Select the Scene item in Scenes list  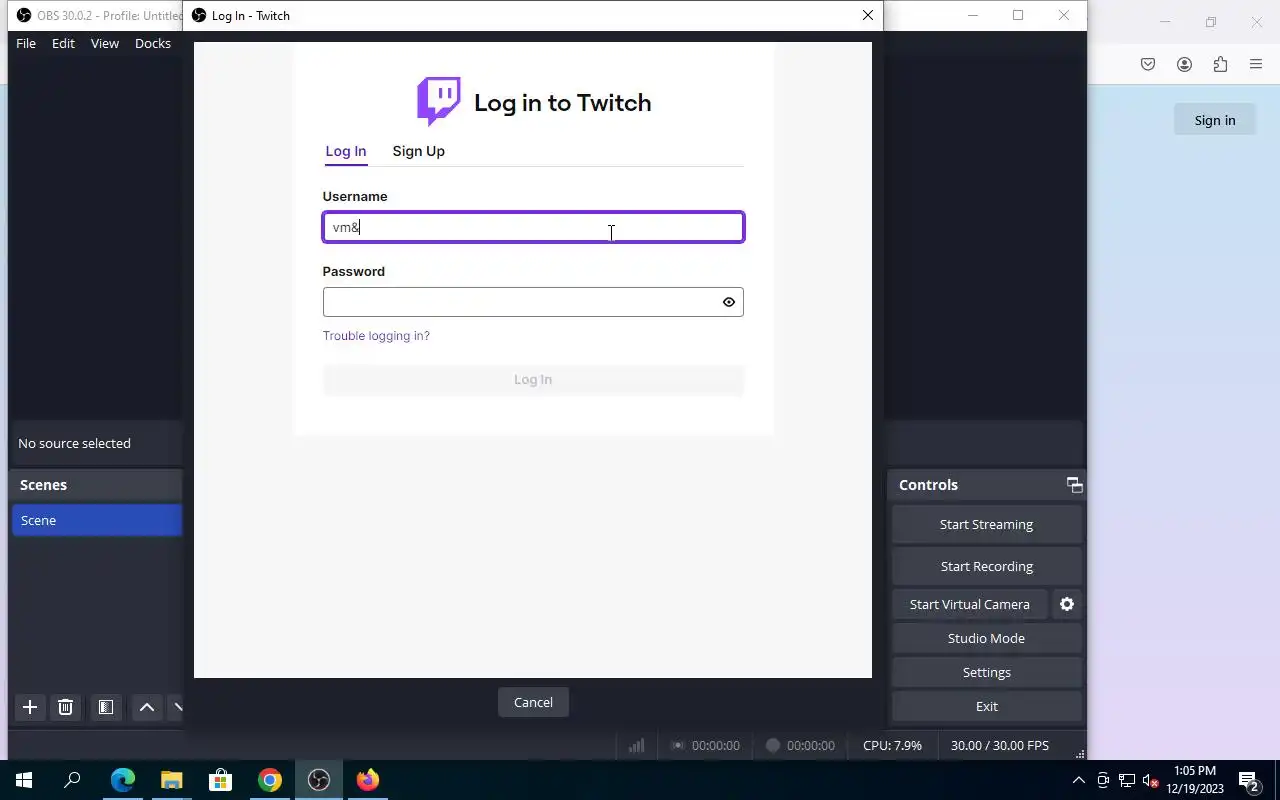[97, 520]
